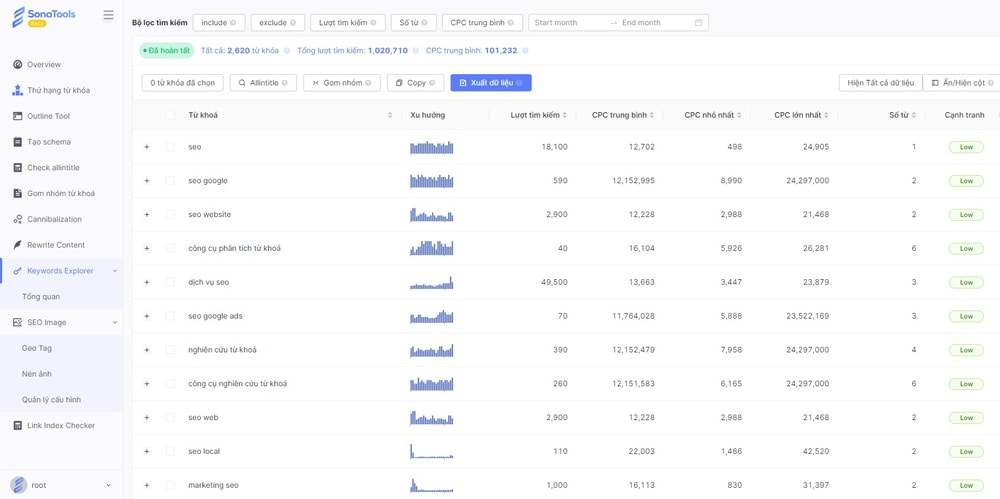This screenshot has height=499, width=1000.
Task: Expand the seo local row
Action: tap(147, 451)
